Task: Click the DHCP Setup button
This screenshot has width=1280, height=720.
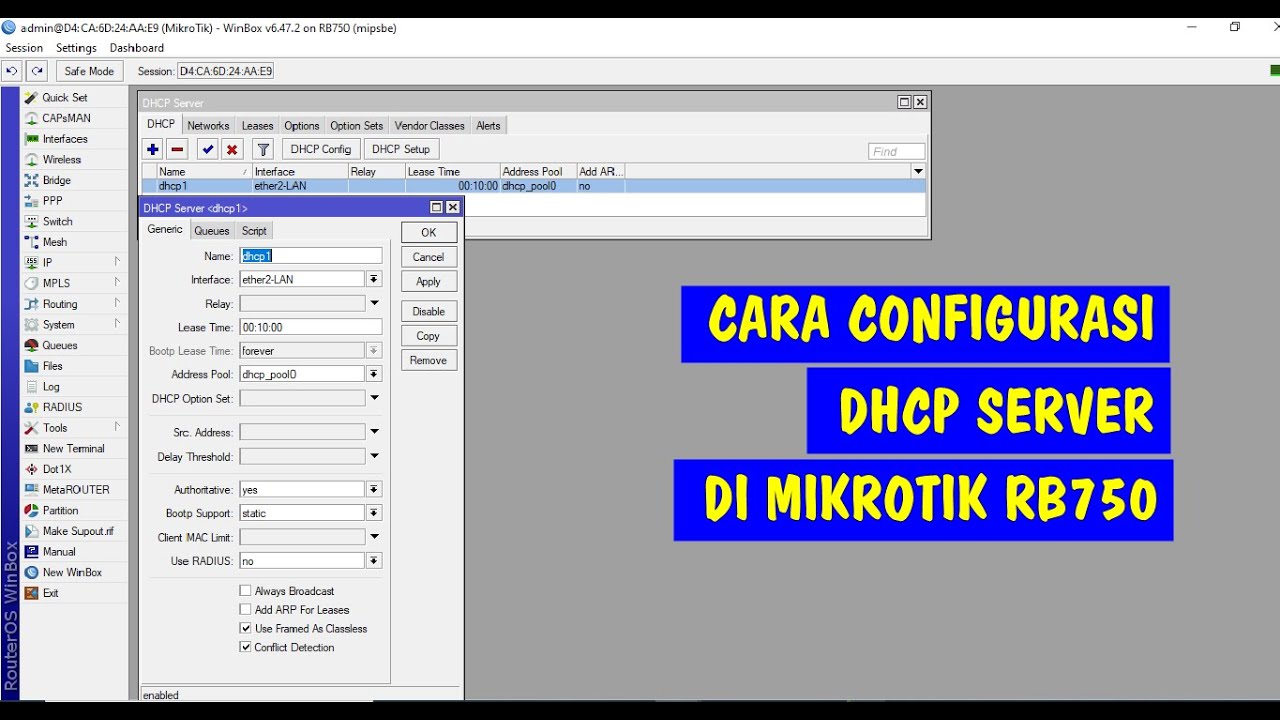Action: click(401, 149)
